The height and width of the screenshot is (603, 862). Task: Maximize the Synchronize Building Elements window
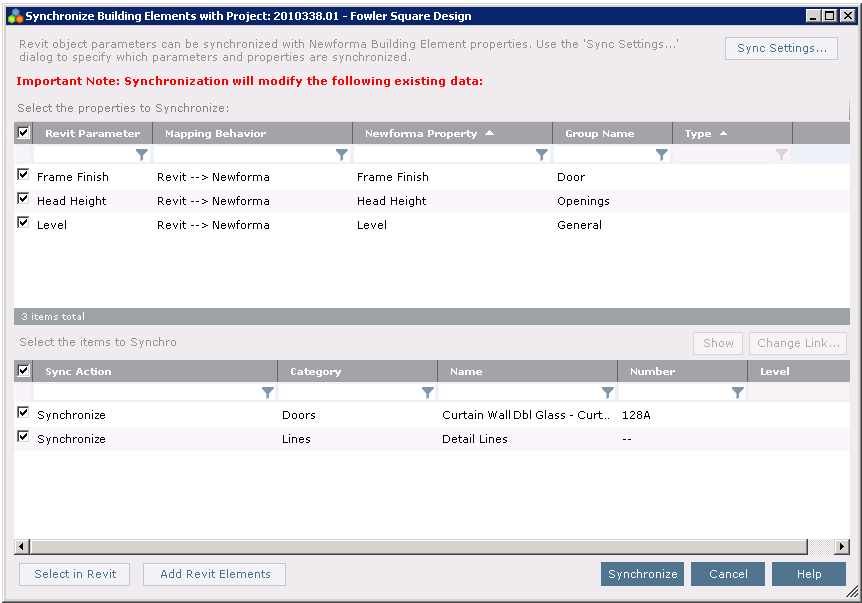(829, 16)
